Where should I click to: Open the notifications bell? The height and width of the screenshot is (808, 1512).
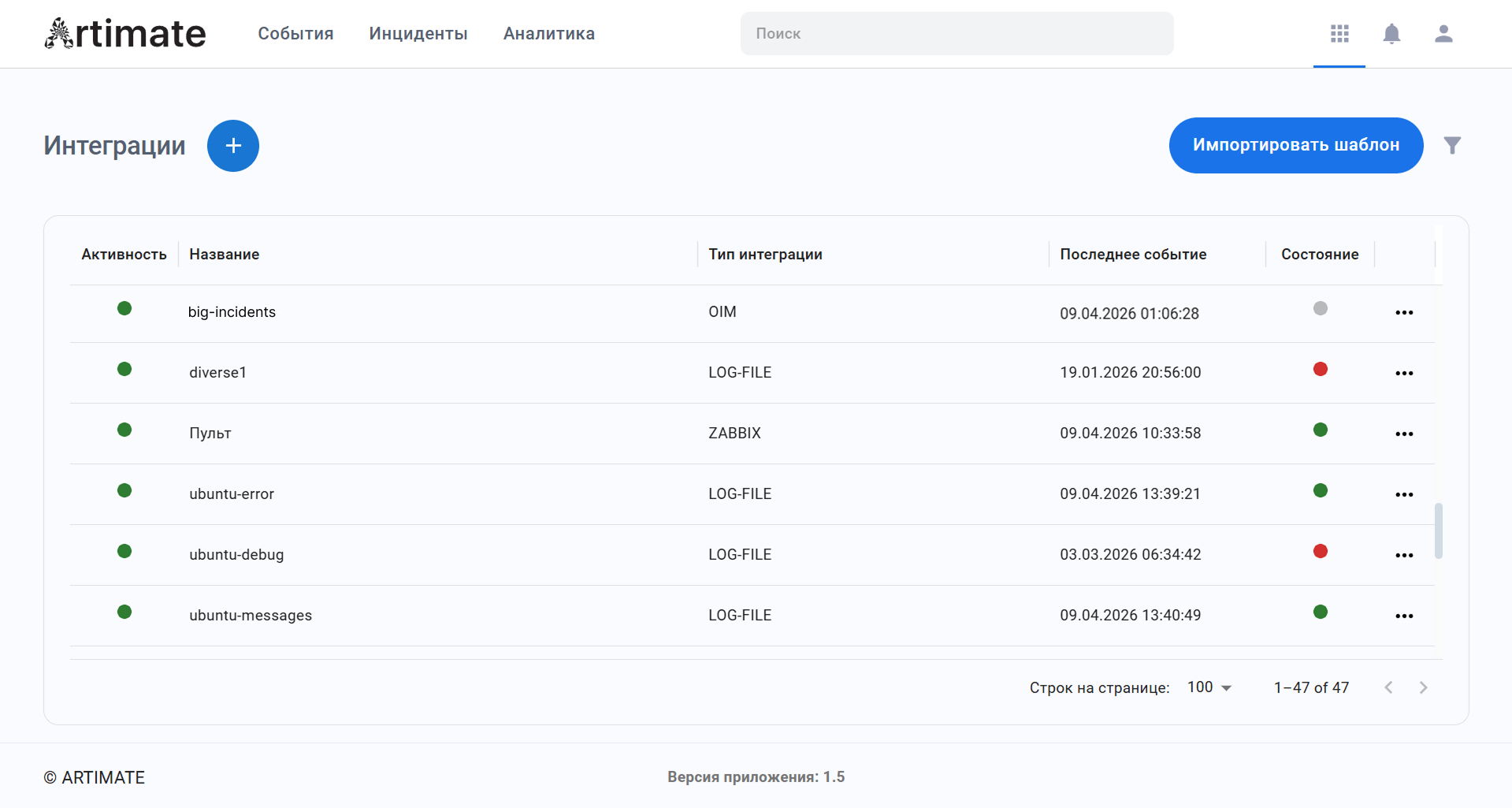1391,34
